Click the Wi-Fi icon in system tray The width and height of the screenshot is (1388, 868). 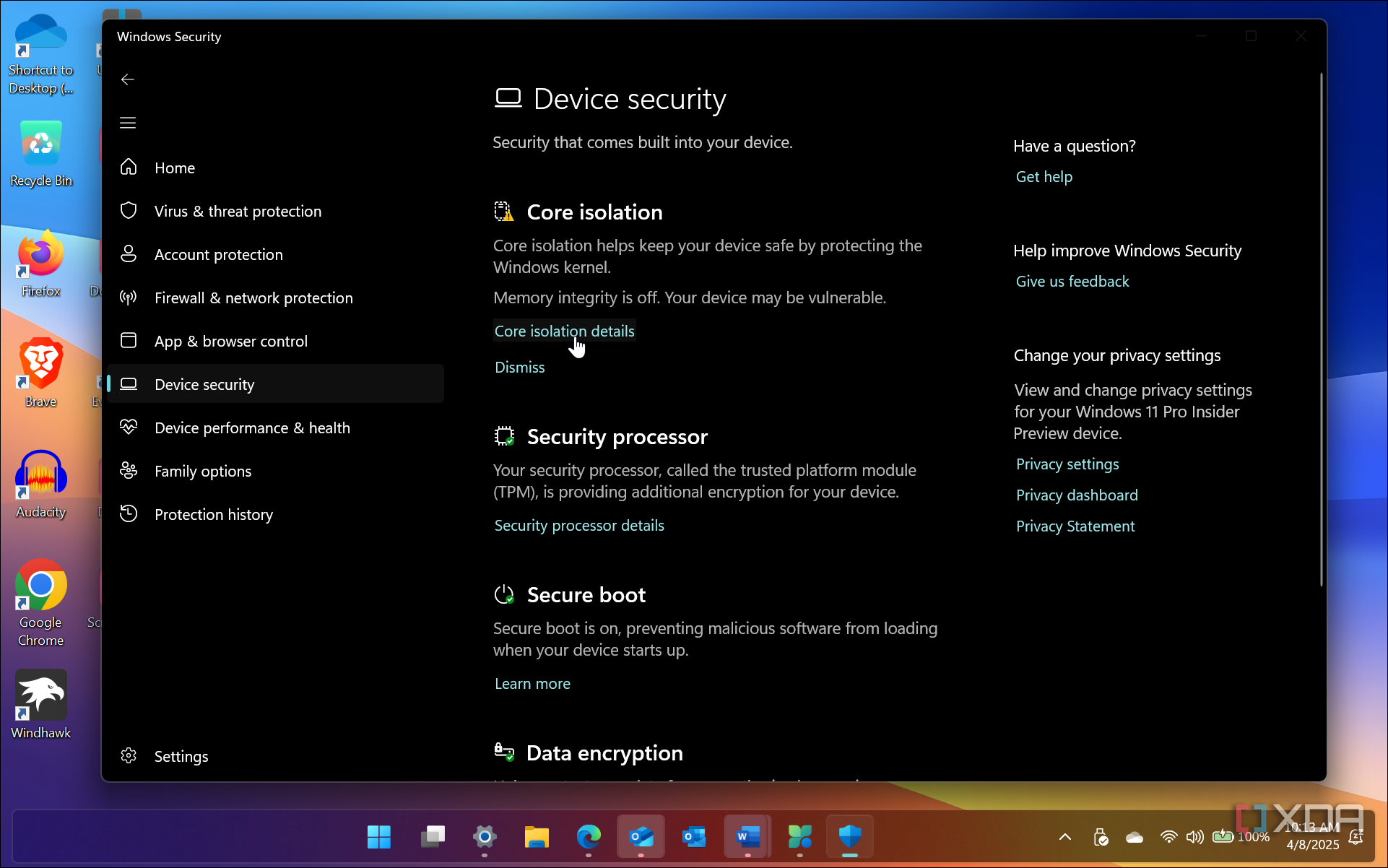(1168, 837)
